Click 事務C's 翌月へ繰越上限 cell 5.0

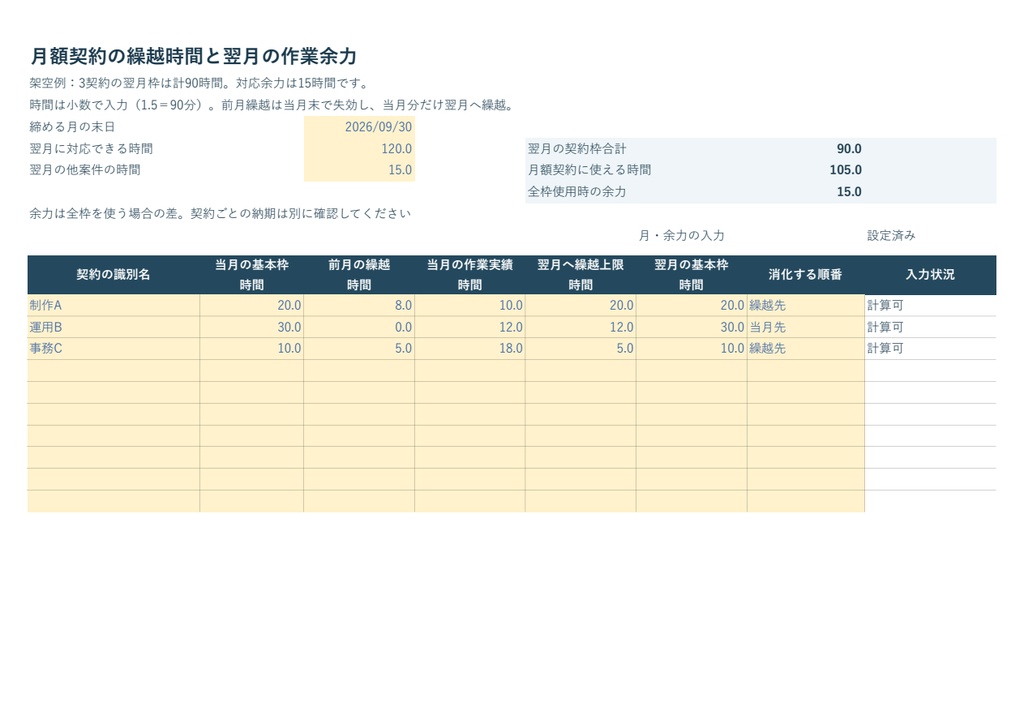[x=581, y=349]
